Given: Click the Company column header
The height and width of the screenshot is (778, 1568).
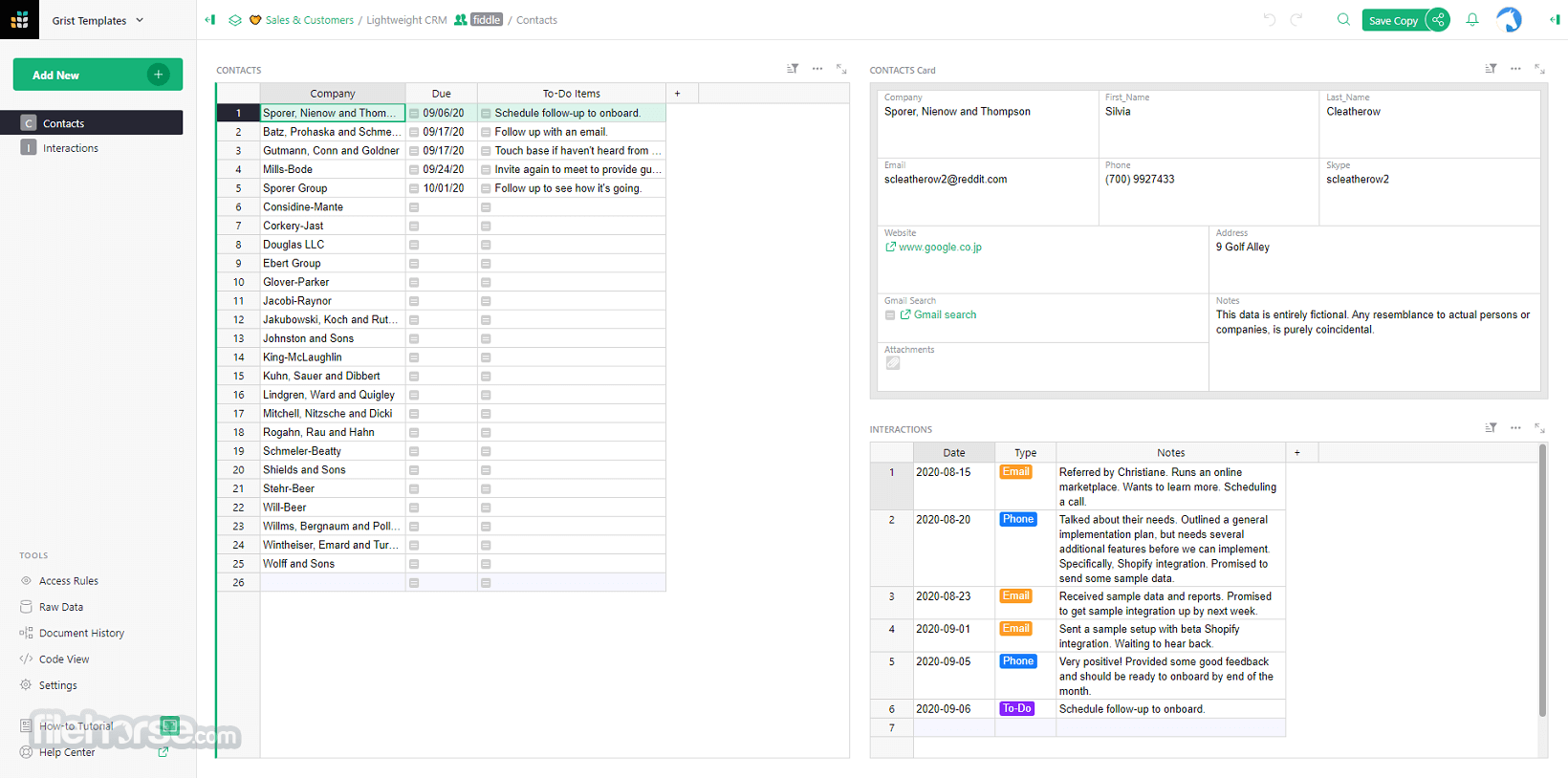Looking at the screenshot, I should 333,94.
